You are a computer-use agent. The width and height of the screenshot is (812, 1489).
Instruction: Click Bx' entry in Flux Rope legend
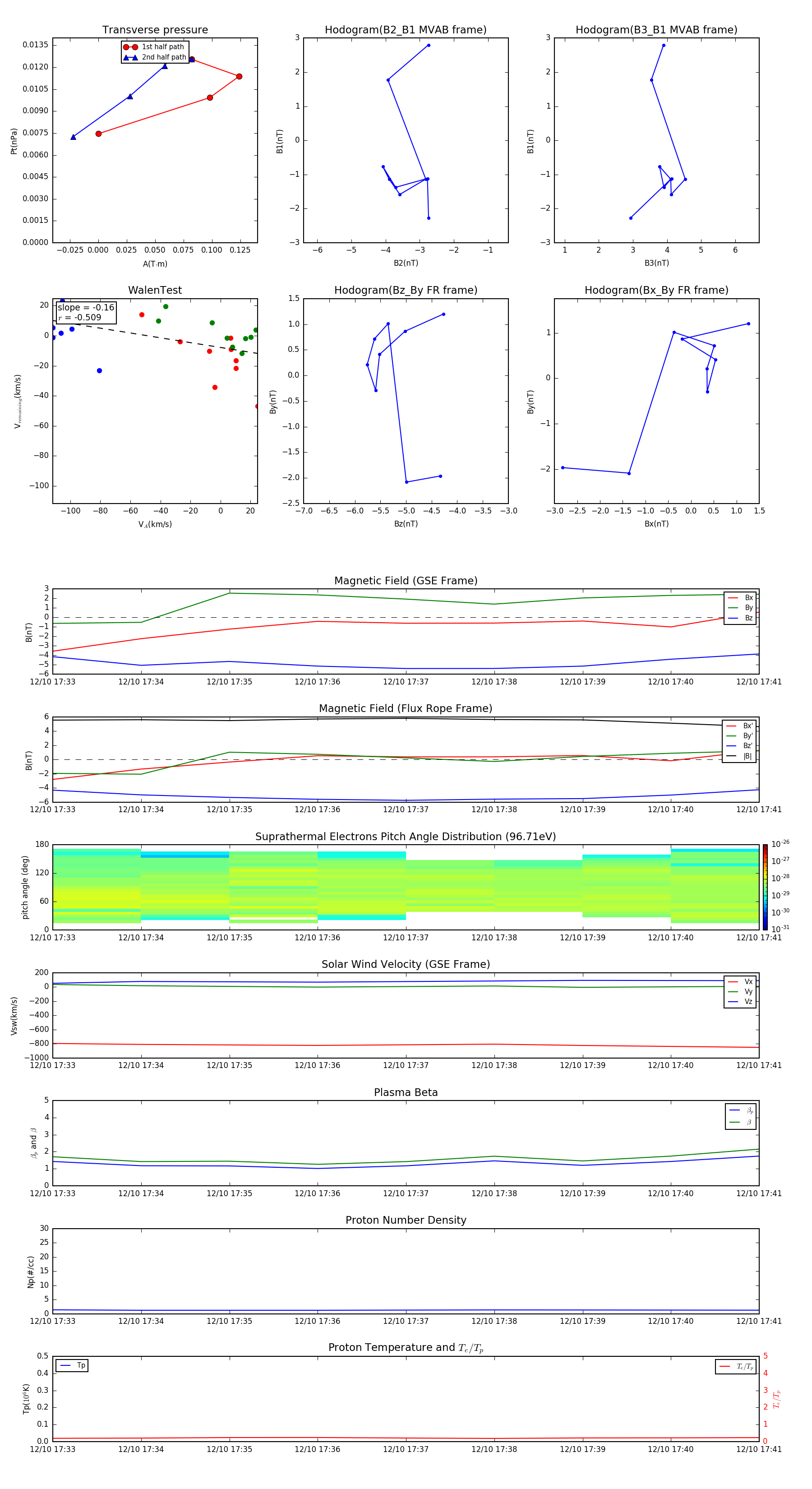click(x=739, y=726)
